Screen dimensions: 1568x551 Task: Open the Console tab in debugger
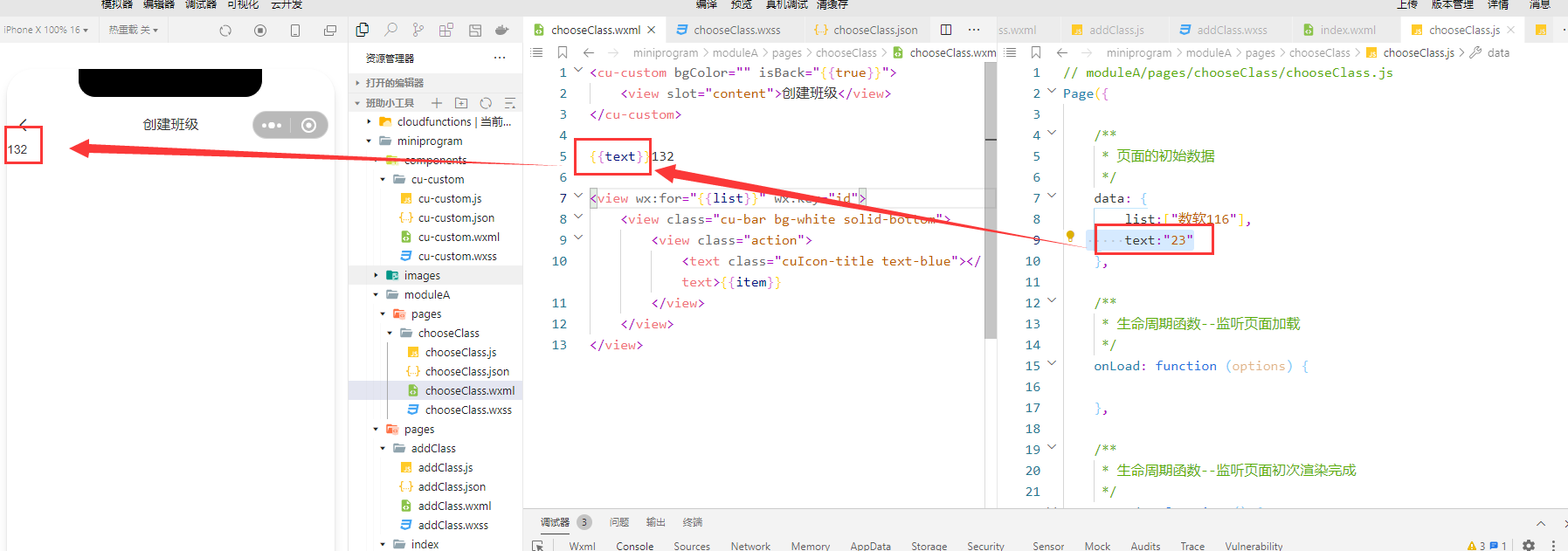pos(634,546)
